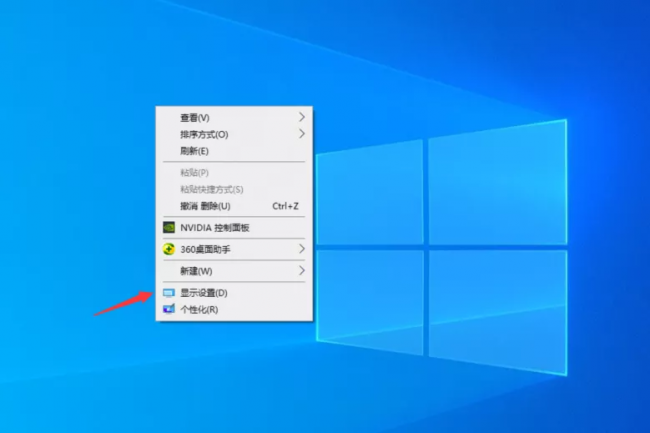The width and height of the screenshot is (650, 433).
Task: Click the NVIDIA logo icon
Action: 169,227
